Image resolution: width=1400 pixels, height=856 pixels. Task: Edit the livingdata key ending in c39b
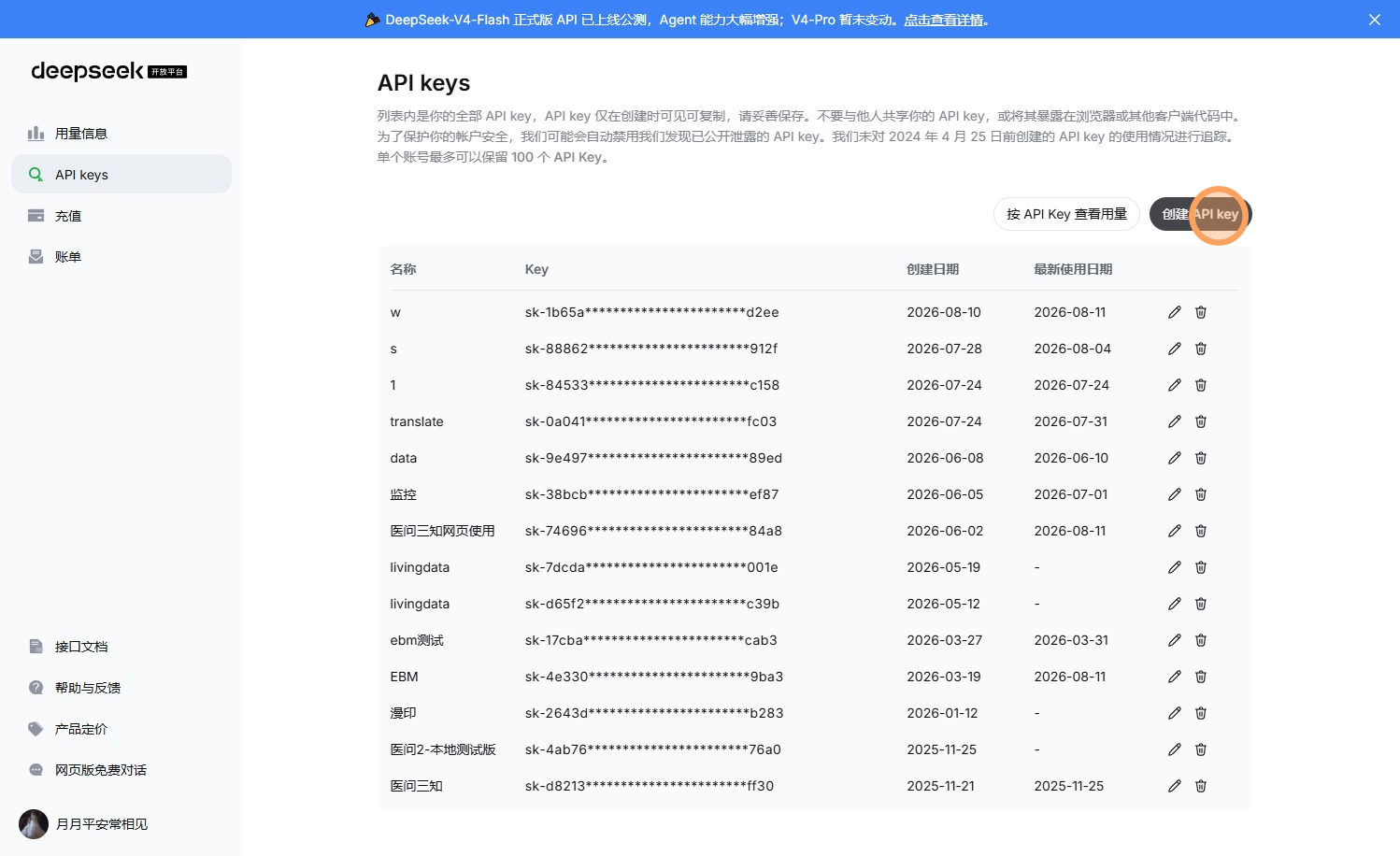(1175, 604)
